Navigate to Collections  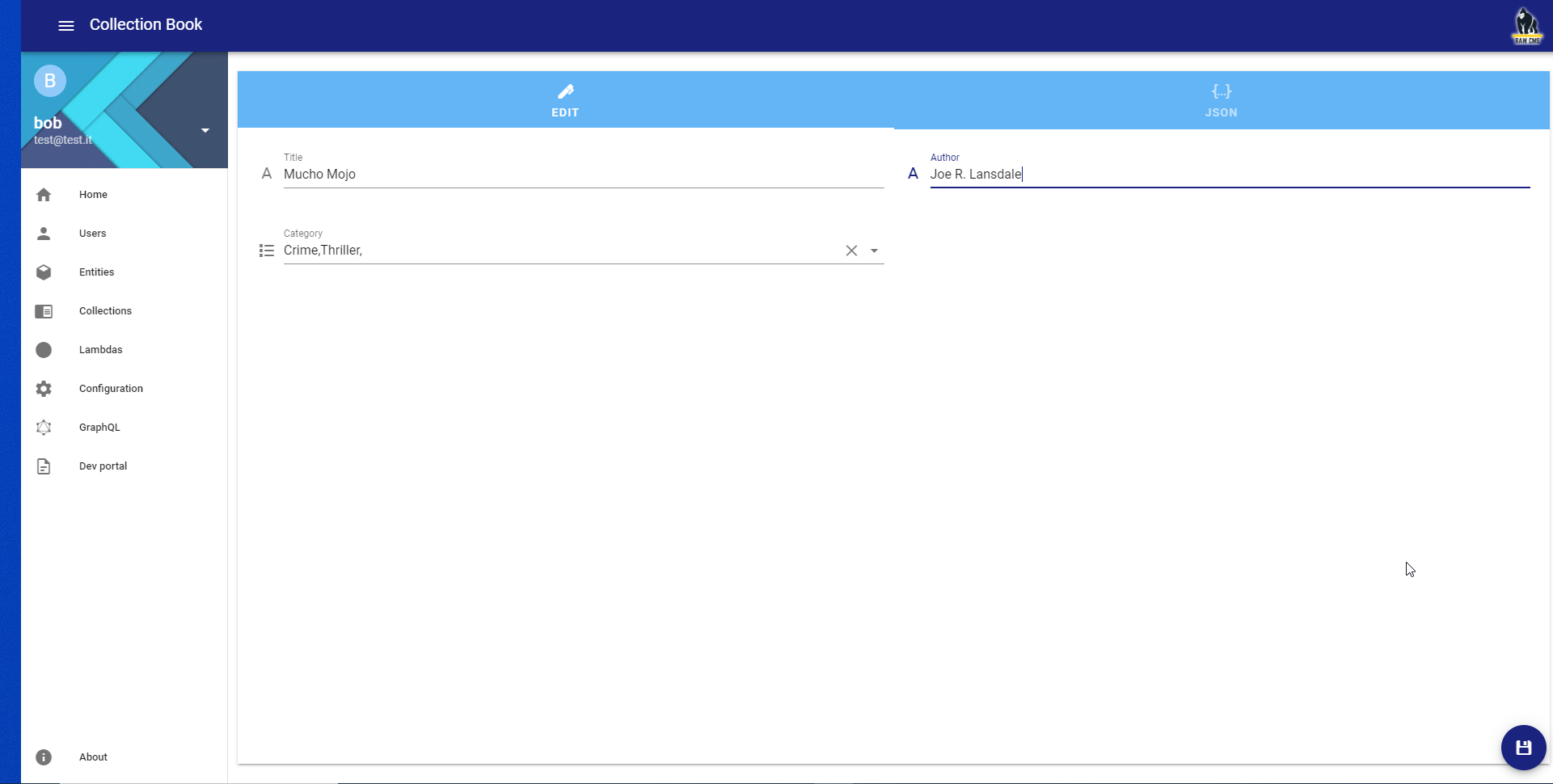[124, 311]
